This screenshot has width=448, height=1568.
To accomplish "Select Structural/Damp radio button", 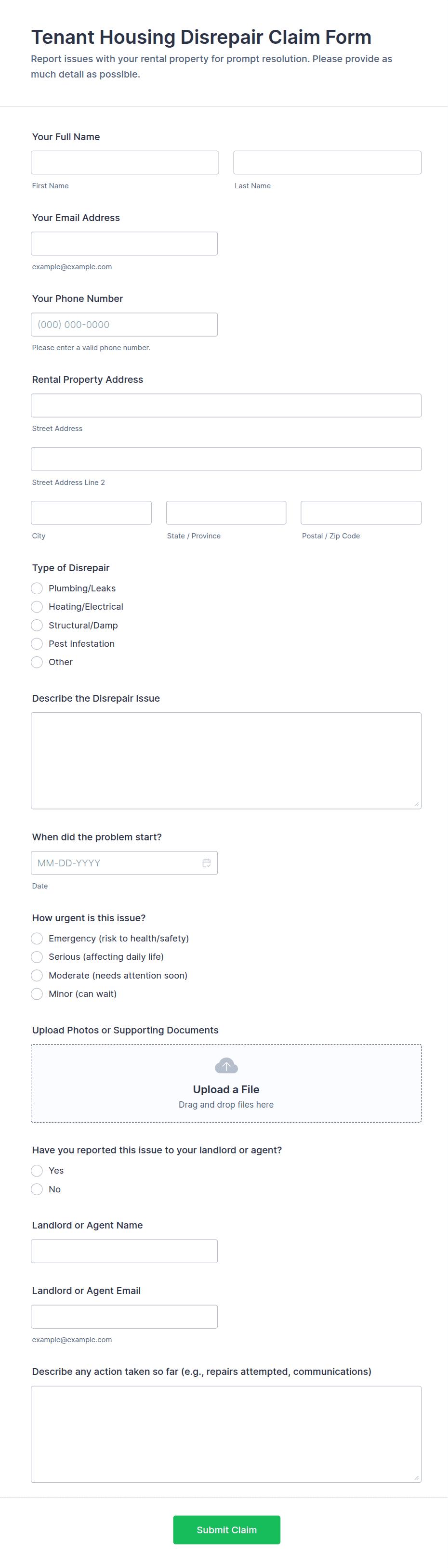I will [37, 625].
